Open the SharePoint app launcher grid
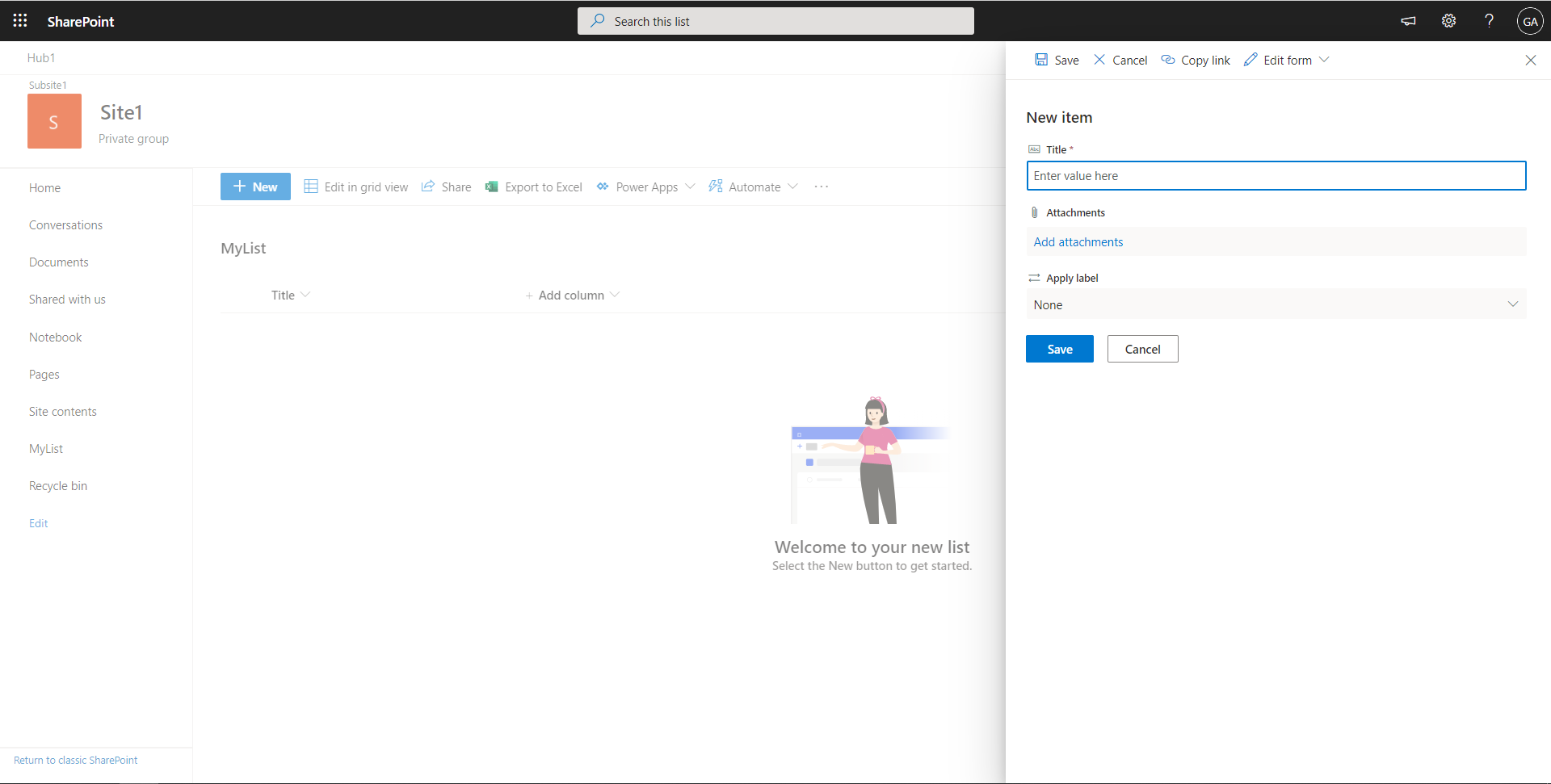 coord(20,21)
